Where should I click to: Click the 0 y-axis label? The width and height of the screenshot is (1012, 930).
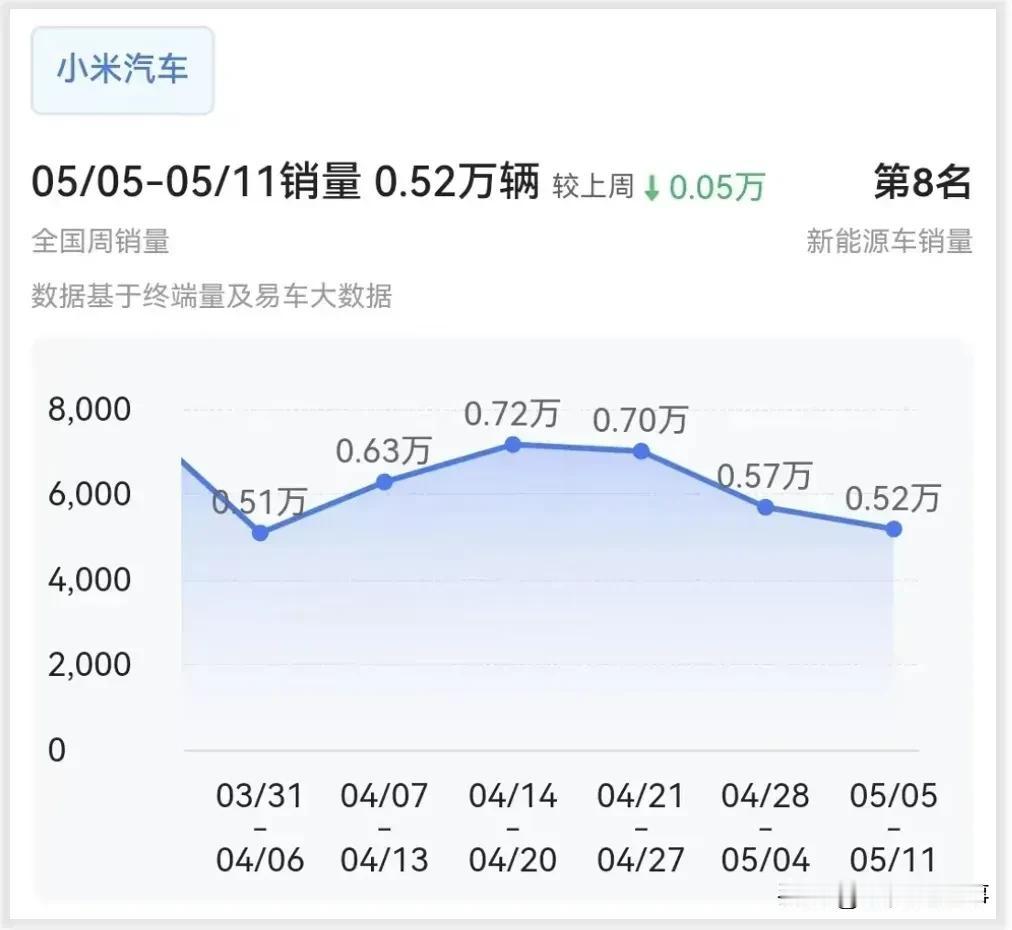pos(57,750)
